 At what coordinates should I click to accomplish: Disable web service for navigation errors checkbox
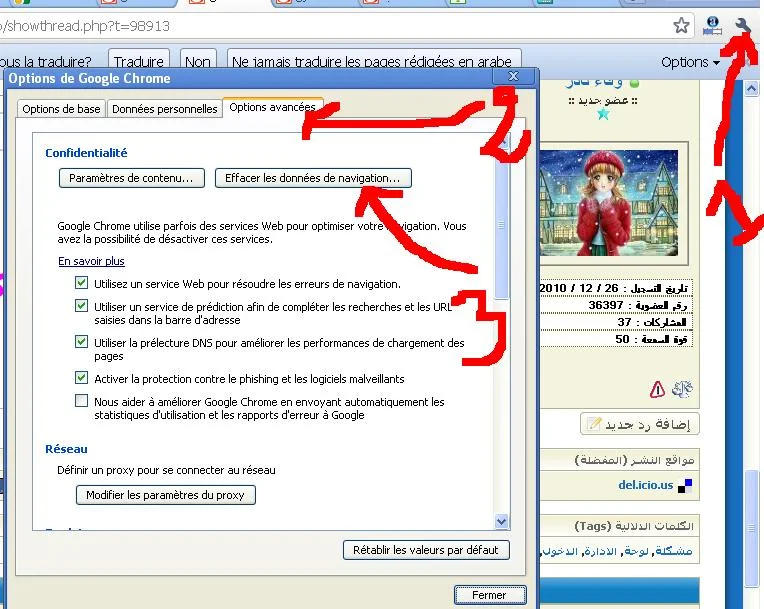pyautogui.click(x=81, y=284)
